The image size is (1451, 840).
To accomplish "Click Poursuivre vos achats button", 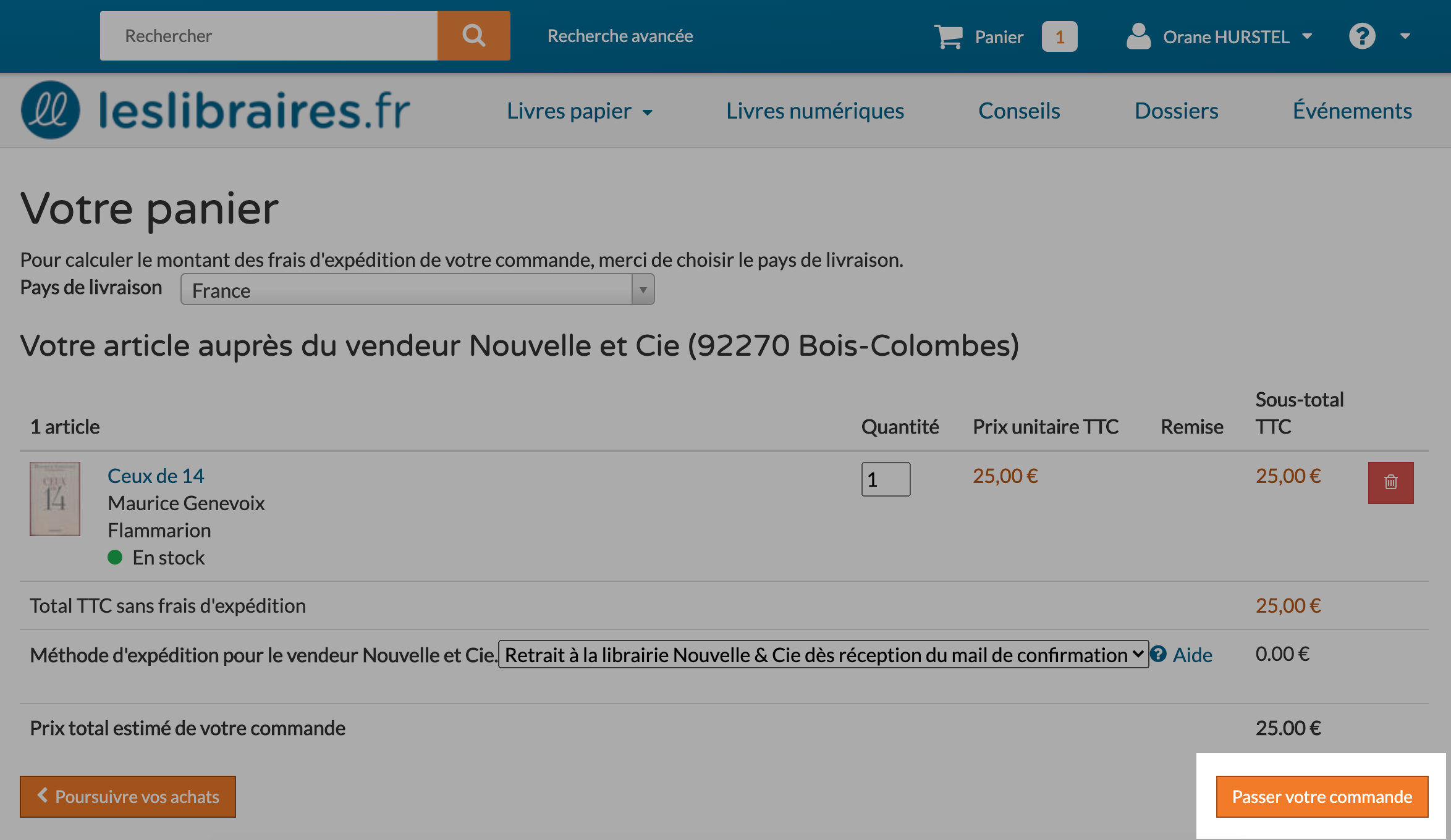I will [x=128, y=797].
